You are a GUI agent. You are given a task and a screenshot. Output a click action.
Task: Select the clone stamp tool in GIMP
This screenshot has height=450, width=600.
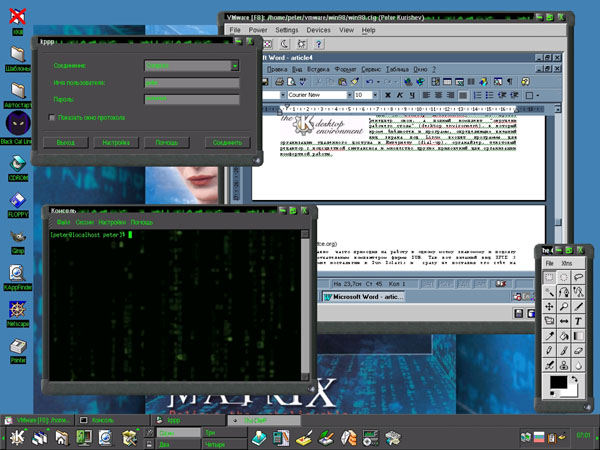(564, 365)
